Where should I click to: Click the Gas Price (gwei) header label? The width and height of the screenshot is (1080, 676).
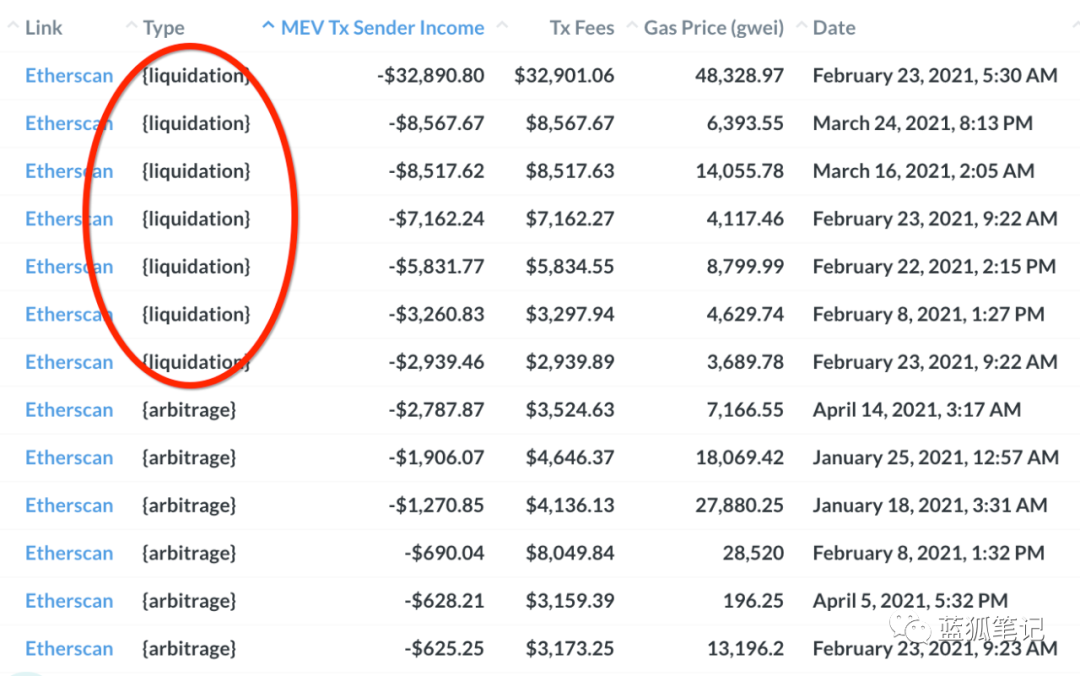(713, 28)
